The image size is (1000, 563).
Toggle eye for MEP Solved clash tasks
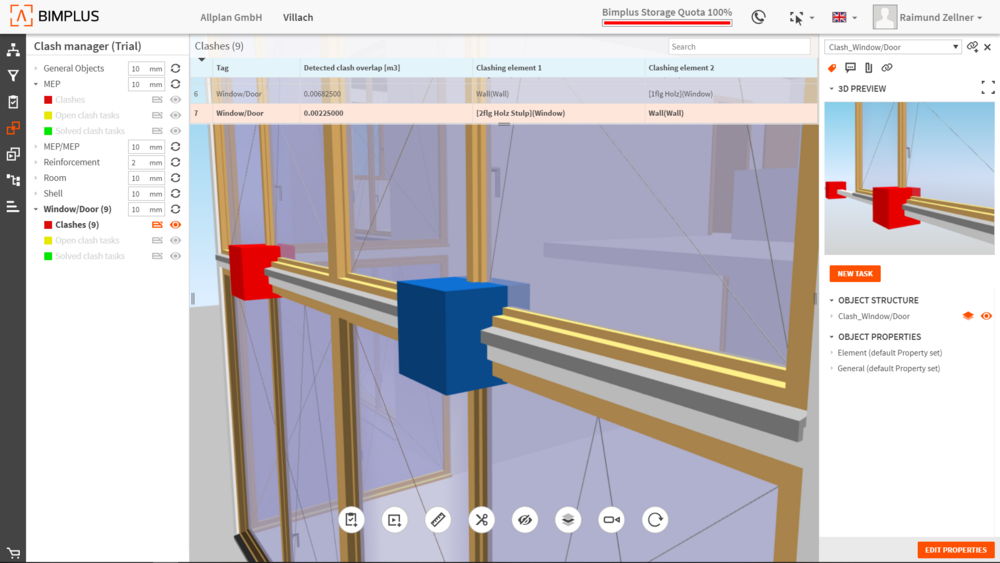click(176, 131)
